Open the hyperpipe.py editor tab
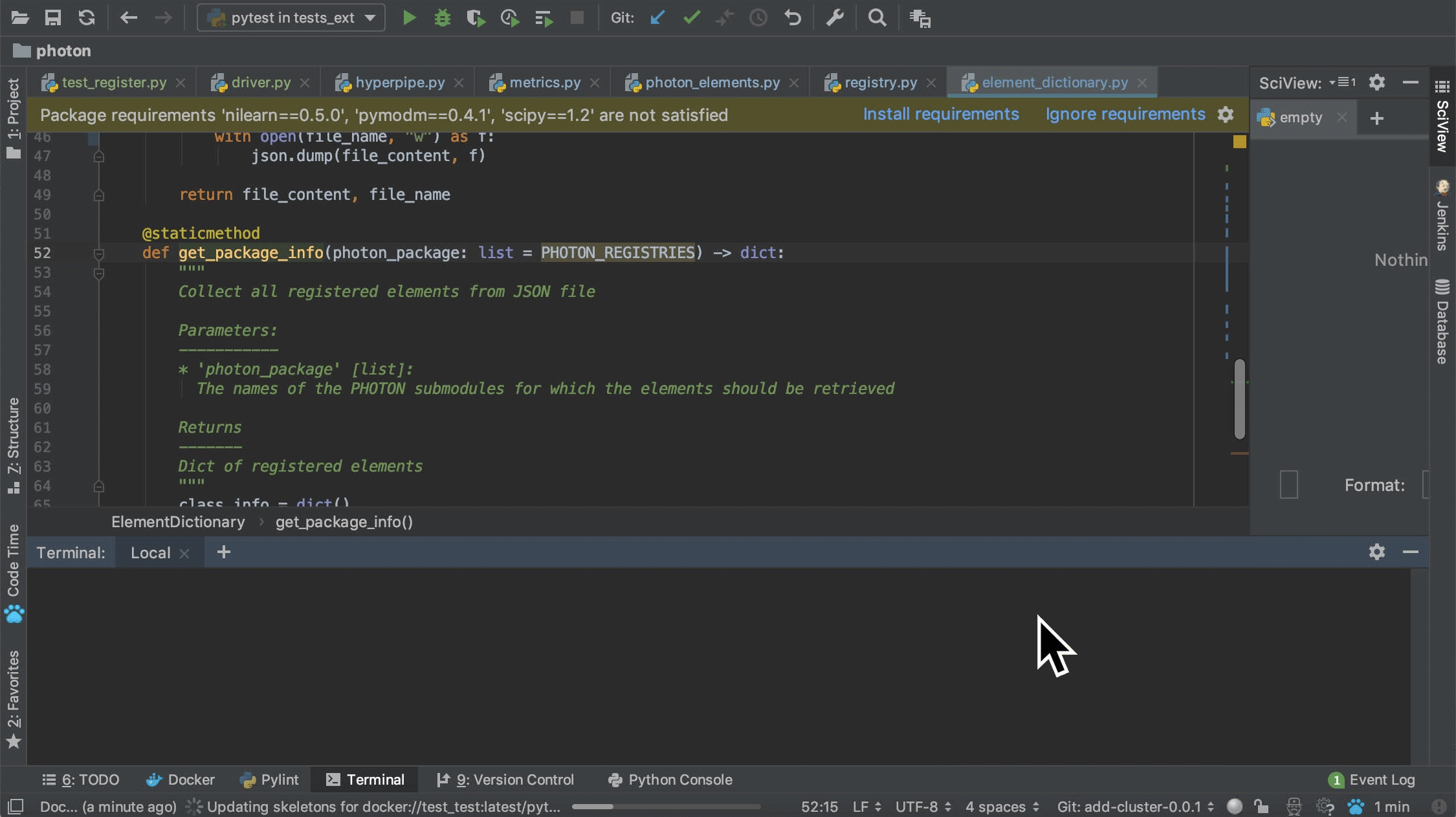The width and height of the screenshot is (1456, 817). point(400,82)
